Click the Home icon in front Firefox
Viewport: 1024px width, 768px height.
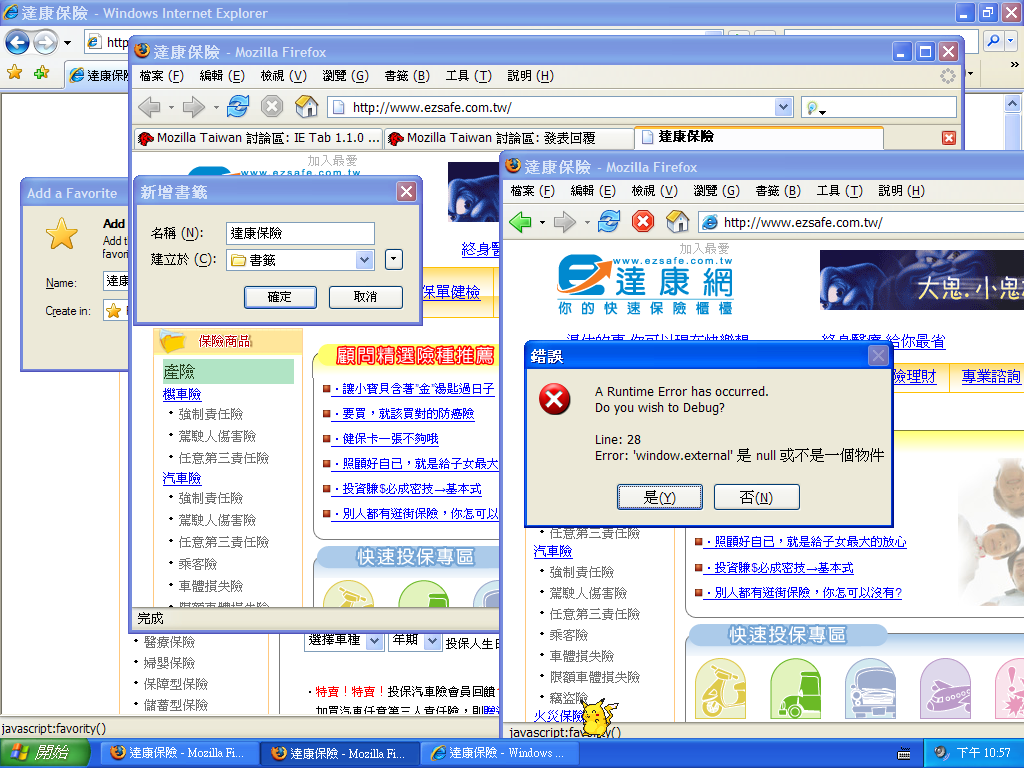(x=677, y=221)
